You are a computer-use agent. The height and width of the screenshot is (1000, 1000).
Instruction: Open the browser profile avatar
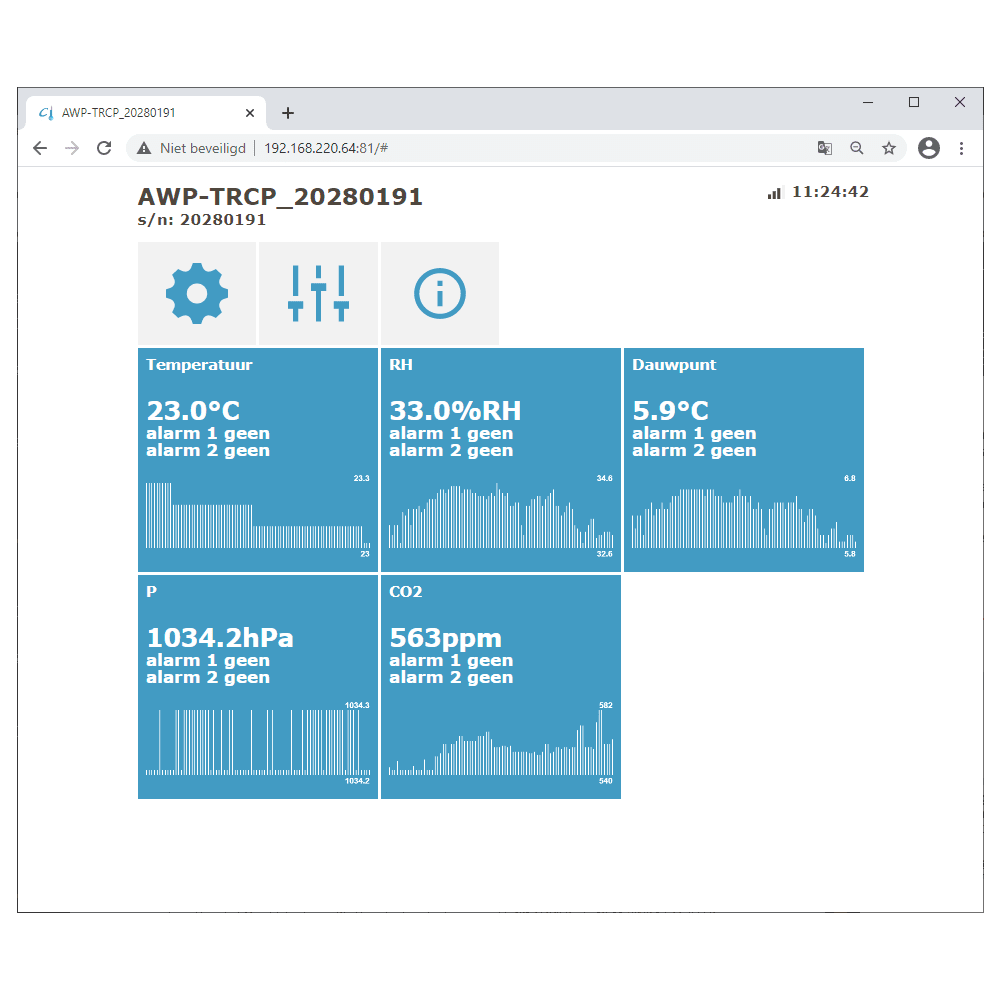[928, 148]
